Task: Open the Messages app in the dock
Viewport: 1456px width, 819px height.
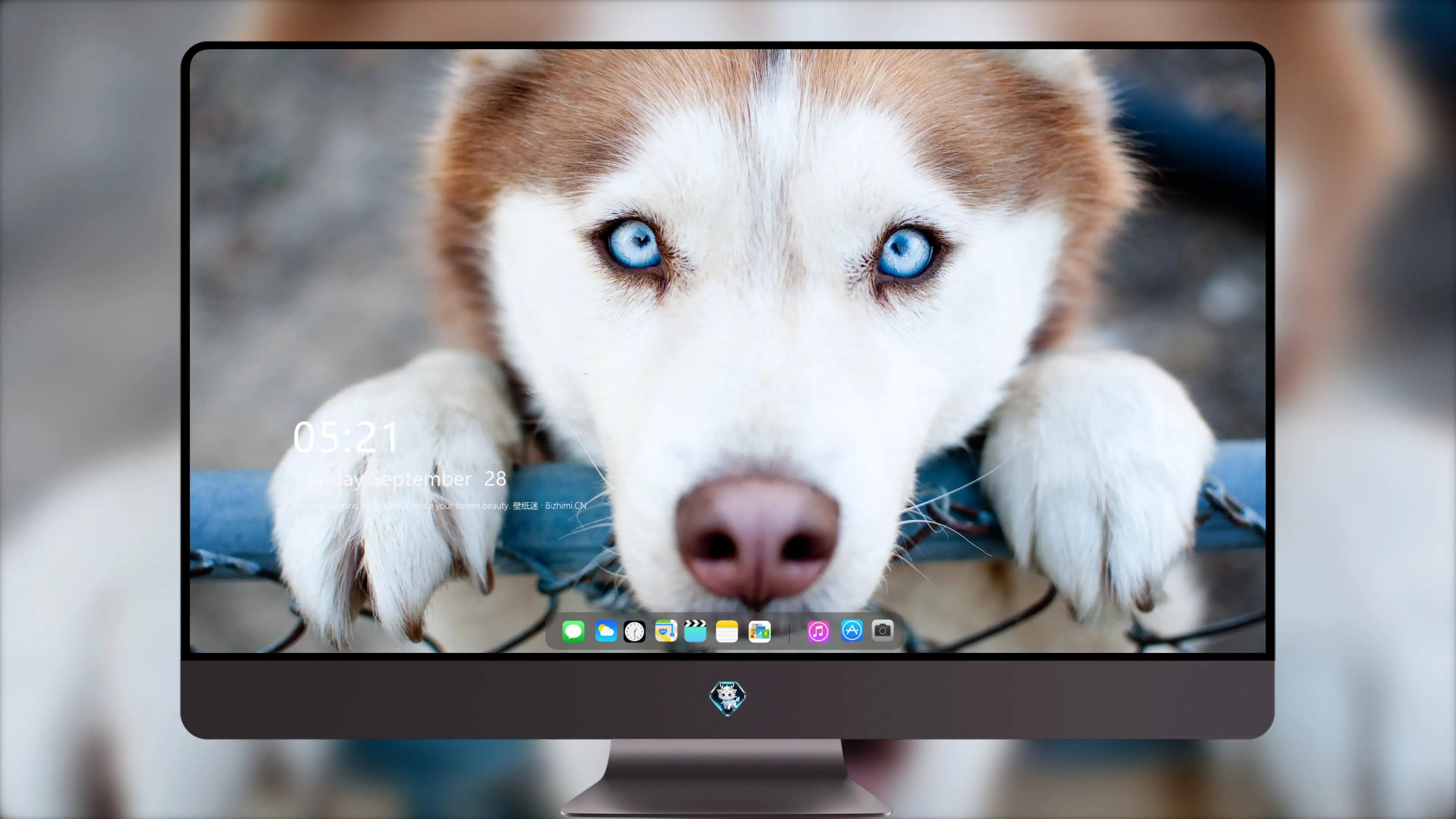Action: tap(573, 631)
